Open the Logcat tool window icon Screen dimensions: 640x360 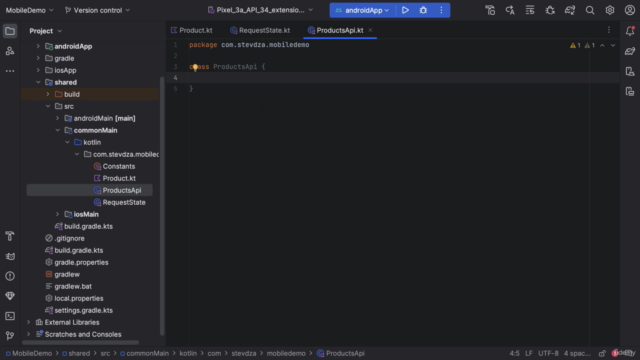click(x=10, y=256)
